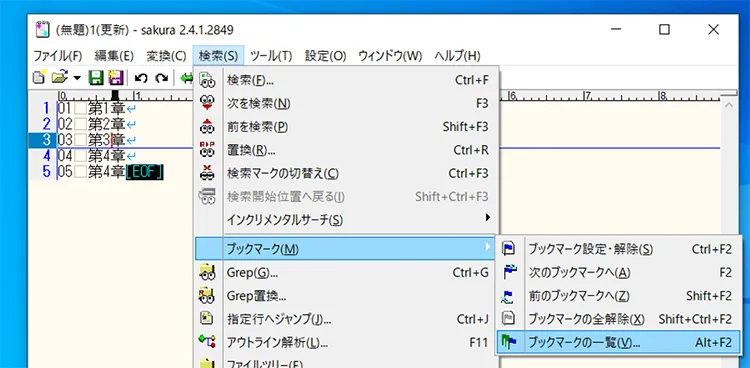Open the ヘルプ(H) menu
750x368 pixels.
[457, 56]
